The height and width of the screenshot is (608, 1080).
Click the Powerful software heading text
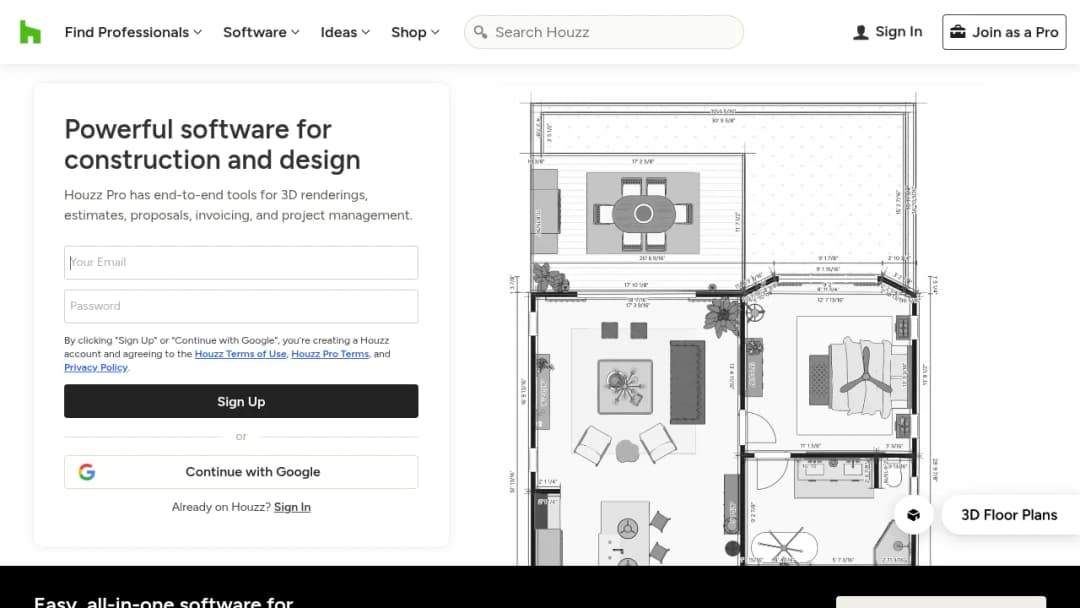[212, 145]
